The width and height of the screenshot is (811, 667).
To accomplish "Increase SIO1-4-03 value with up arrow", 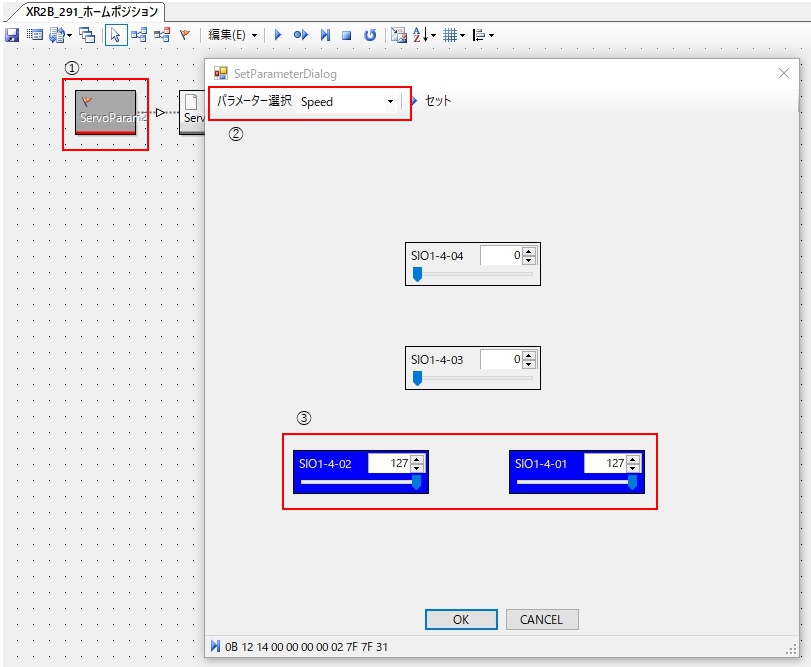I will pos(529,355).
